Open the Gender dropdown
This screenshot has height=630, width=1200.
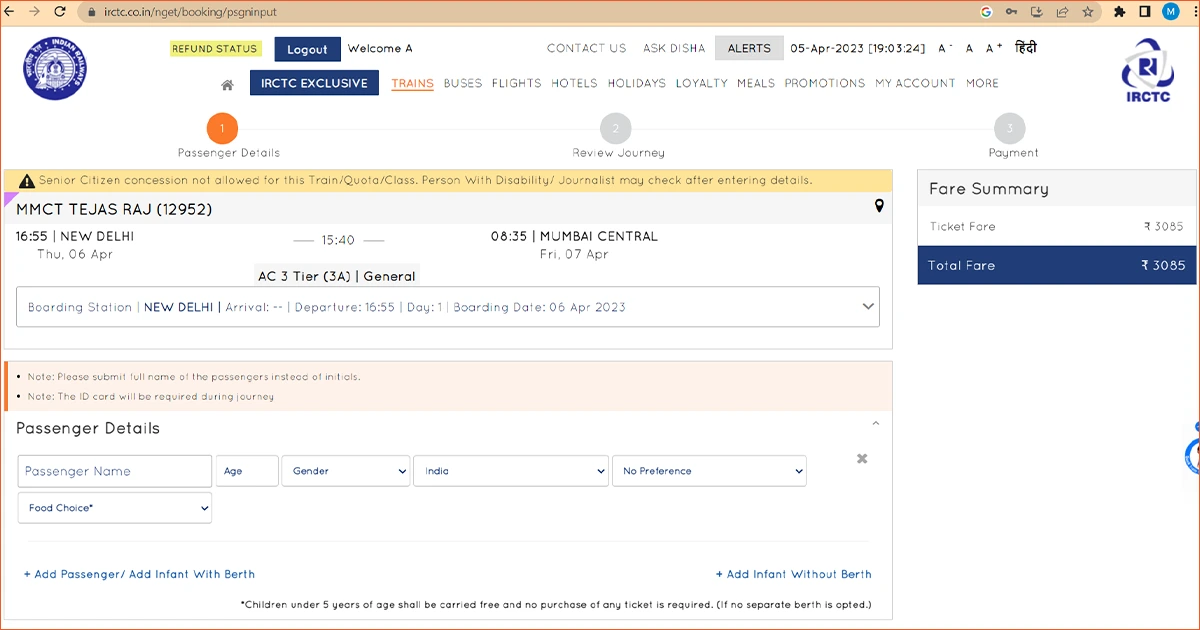click(346, 471)
